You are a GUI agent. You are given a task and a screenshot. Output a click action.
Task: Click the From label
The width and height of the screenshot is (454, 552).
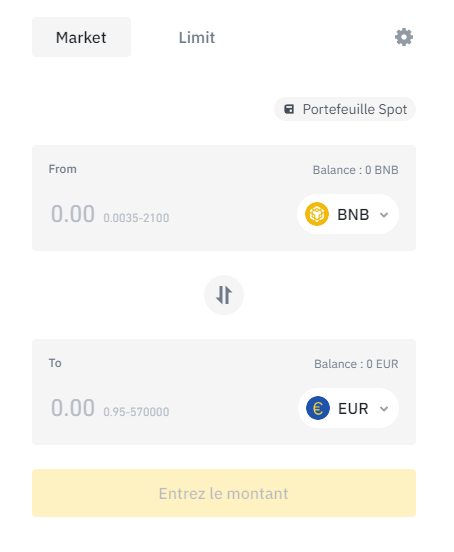point(63,169)
